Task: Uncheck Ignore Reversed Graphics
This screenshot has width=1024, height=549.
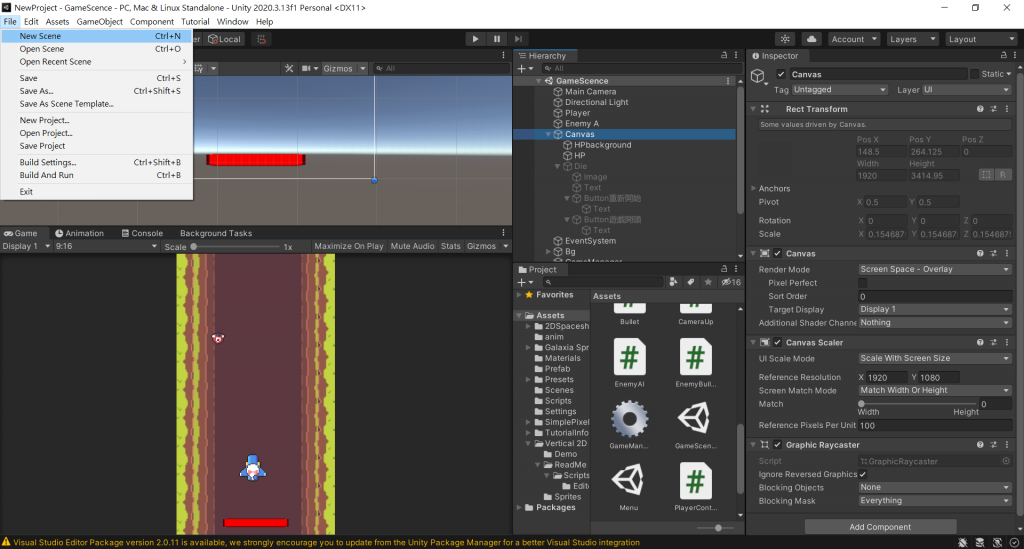Action: tap(863, 475)
